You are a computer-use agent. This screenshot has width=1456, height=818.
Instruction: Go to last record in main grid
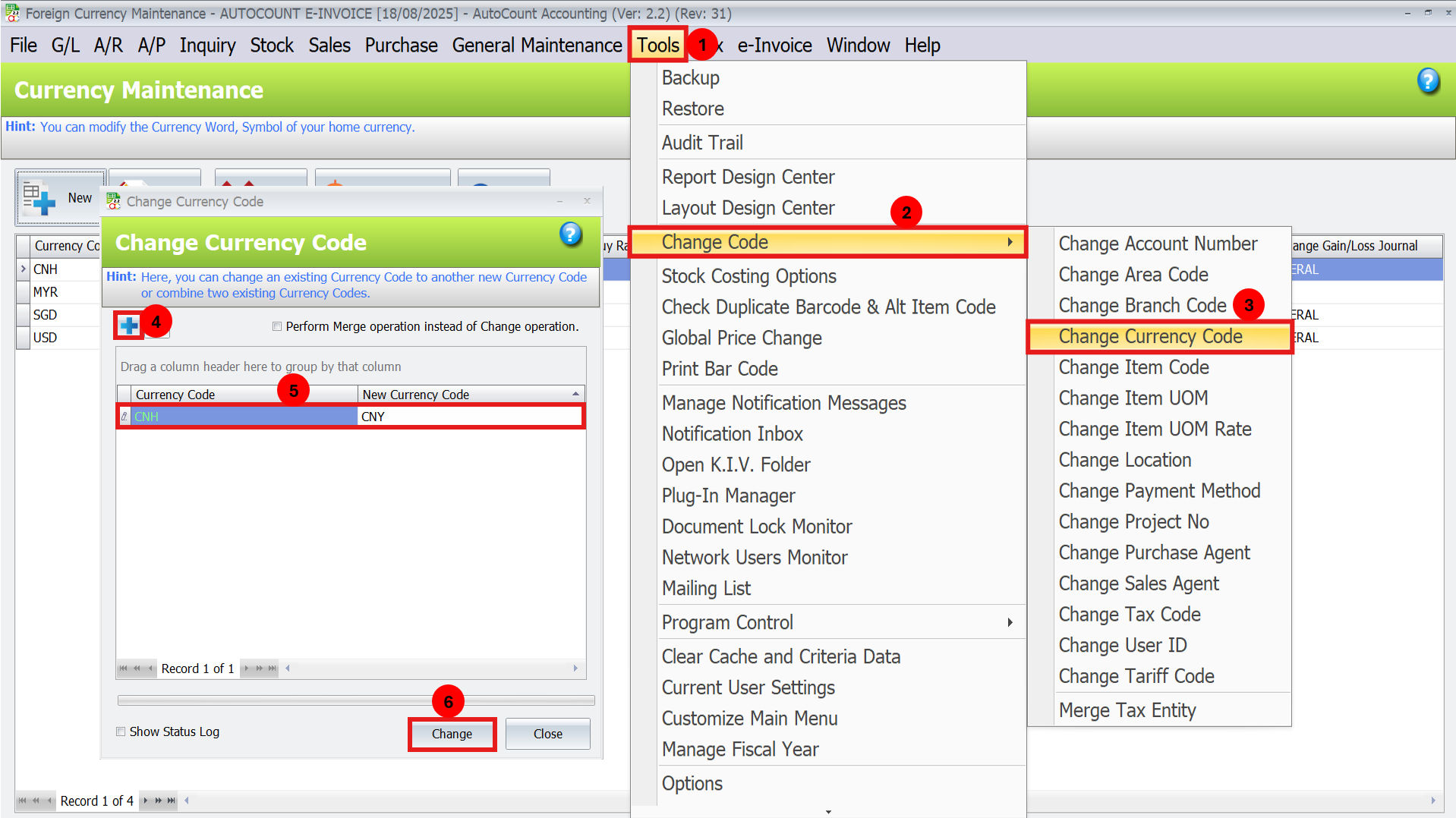tap(172, 801)
